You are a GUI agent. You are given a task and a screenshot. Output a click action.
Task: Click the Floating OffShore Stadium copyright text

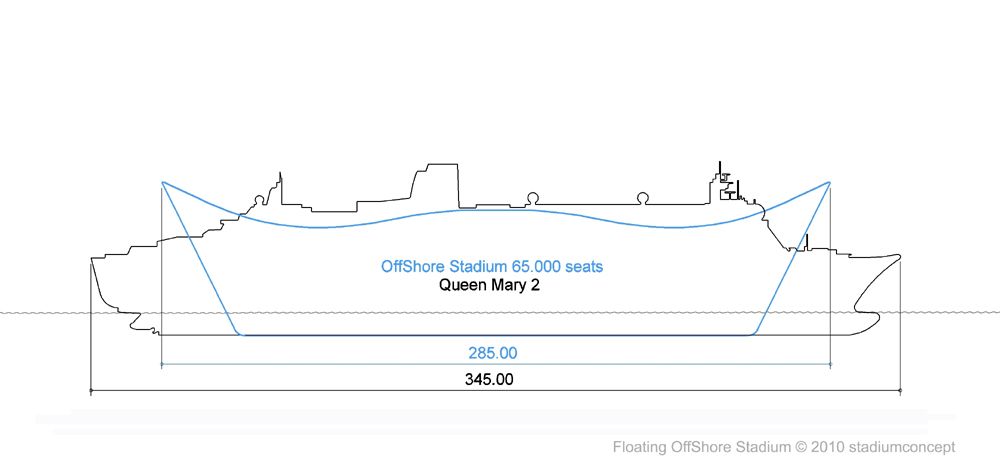tap(784, 447)
